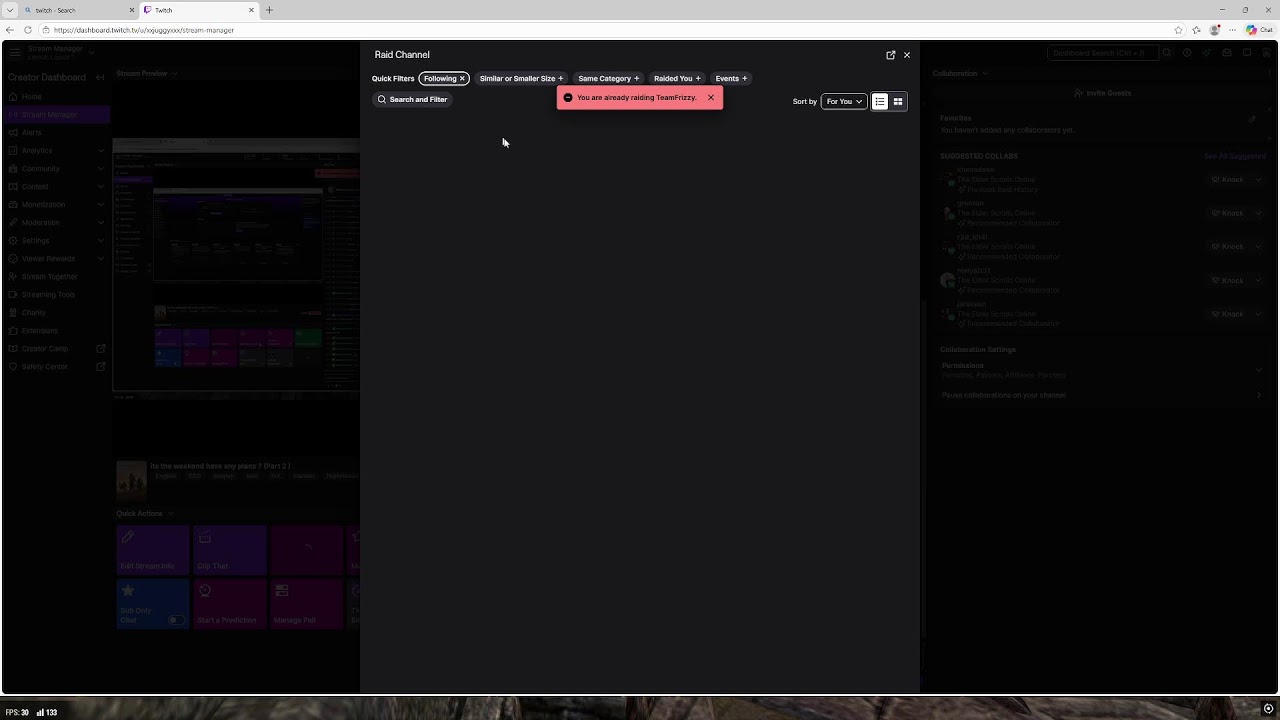Click Invite Guests in Collaboration panel
The height and width of the screenshot is (720, 1280).
(1102, 93)
